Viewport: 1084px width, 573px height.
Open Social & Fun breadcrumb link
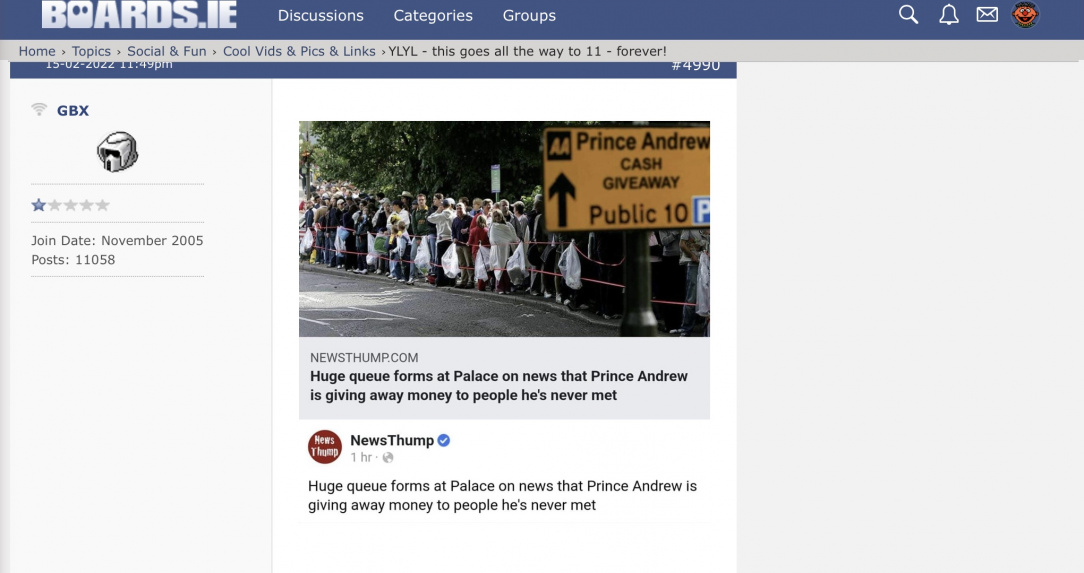(167, 51)
